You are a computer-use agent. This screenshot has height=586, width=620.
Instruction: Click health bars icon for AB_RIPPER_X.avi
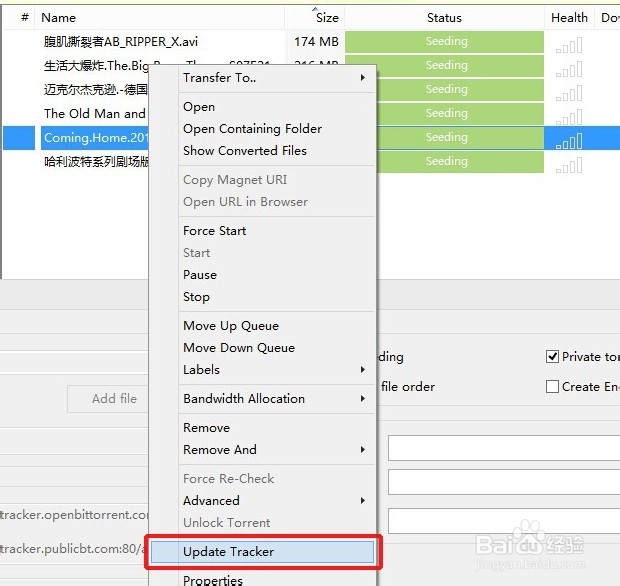568,44
